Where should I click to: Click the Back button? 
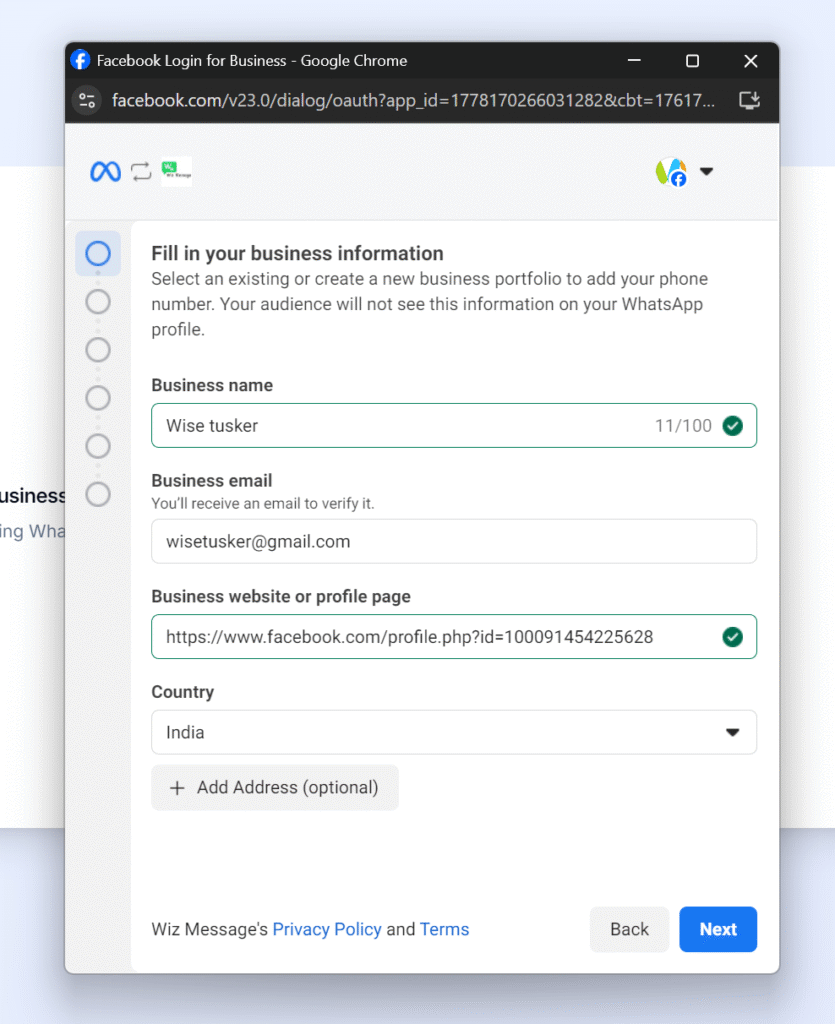[629, 929]
